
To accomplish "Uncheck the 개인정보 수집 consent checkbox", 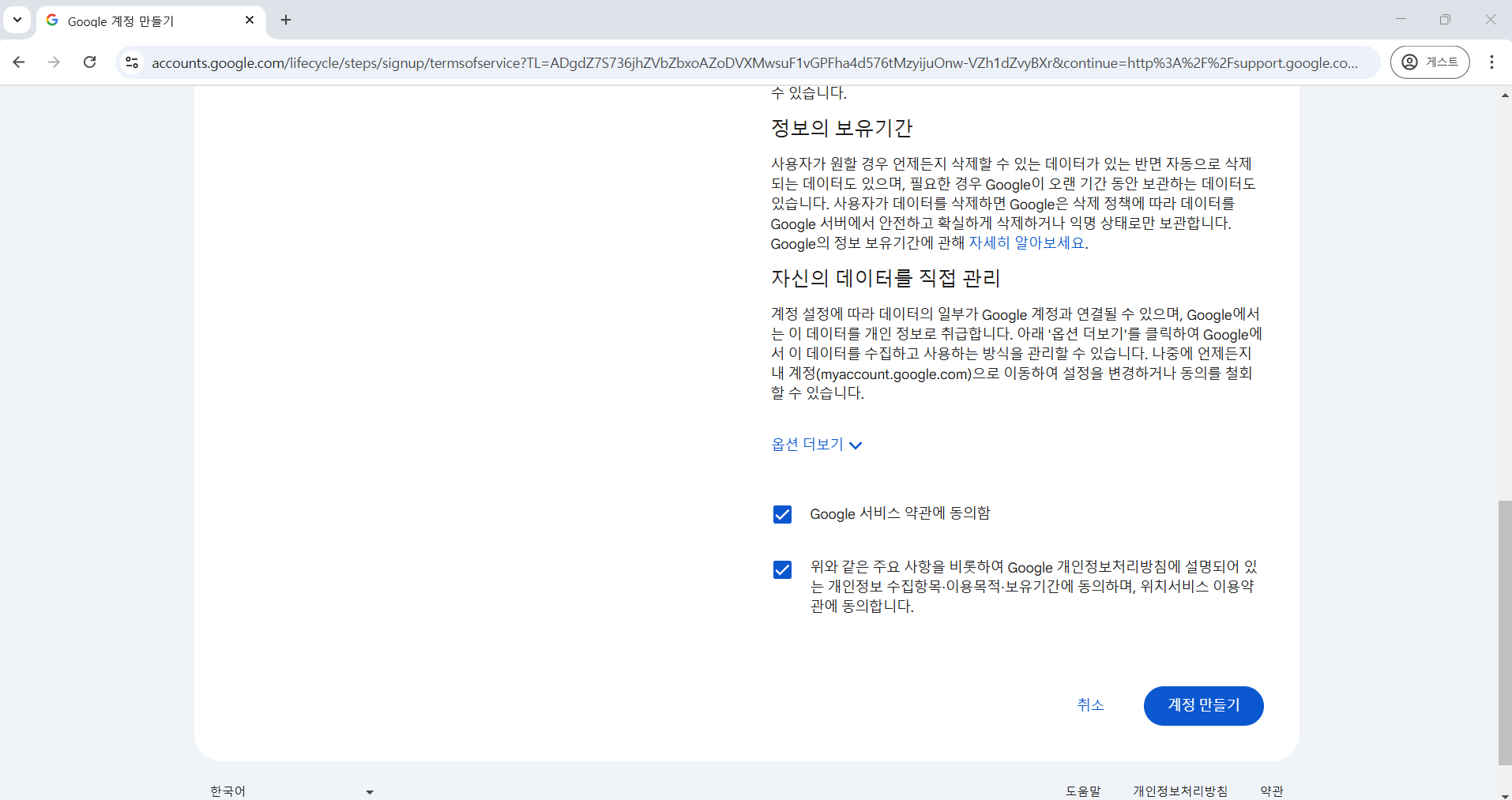I will [781, 569].
